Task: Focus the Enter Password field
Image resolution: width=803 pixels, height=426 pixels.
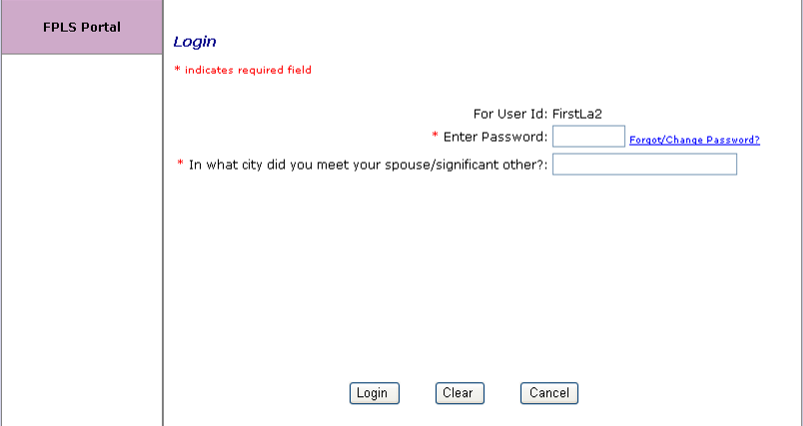Action: (x=588, y=136)
